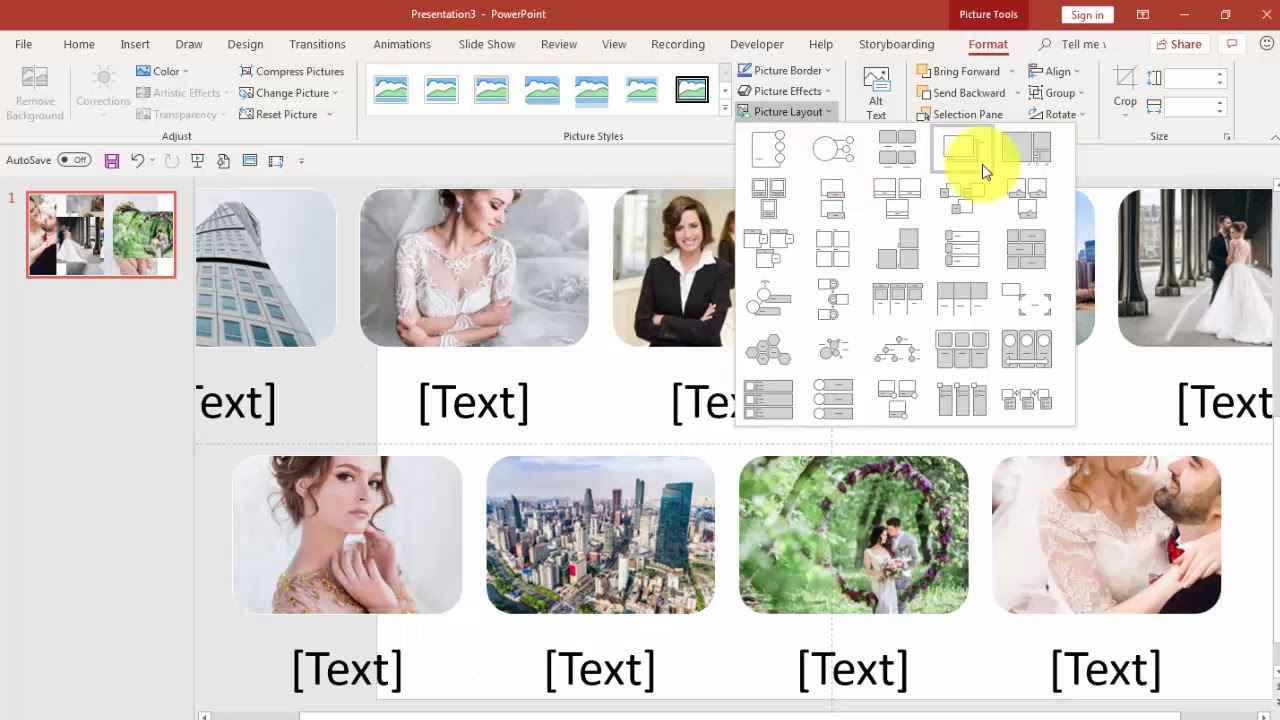Expand the Change Picture dropdown

point(289,93)
